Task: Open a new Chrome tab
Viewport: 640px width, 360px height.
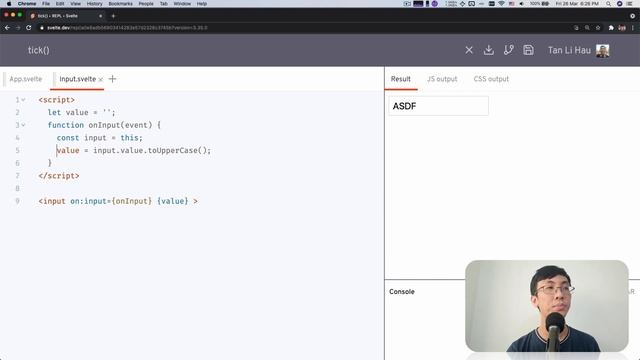Action: 113,16
